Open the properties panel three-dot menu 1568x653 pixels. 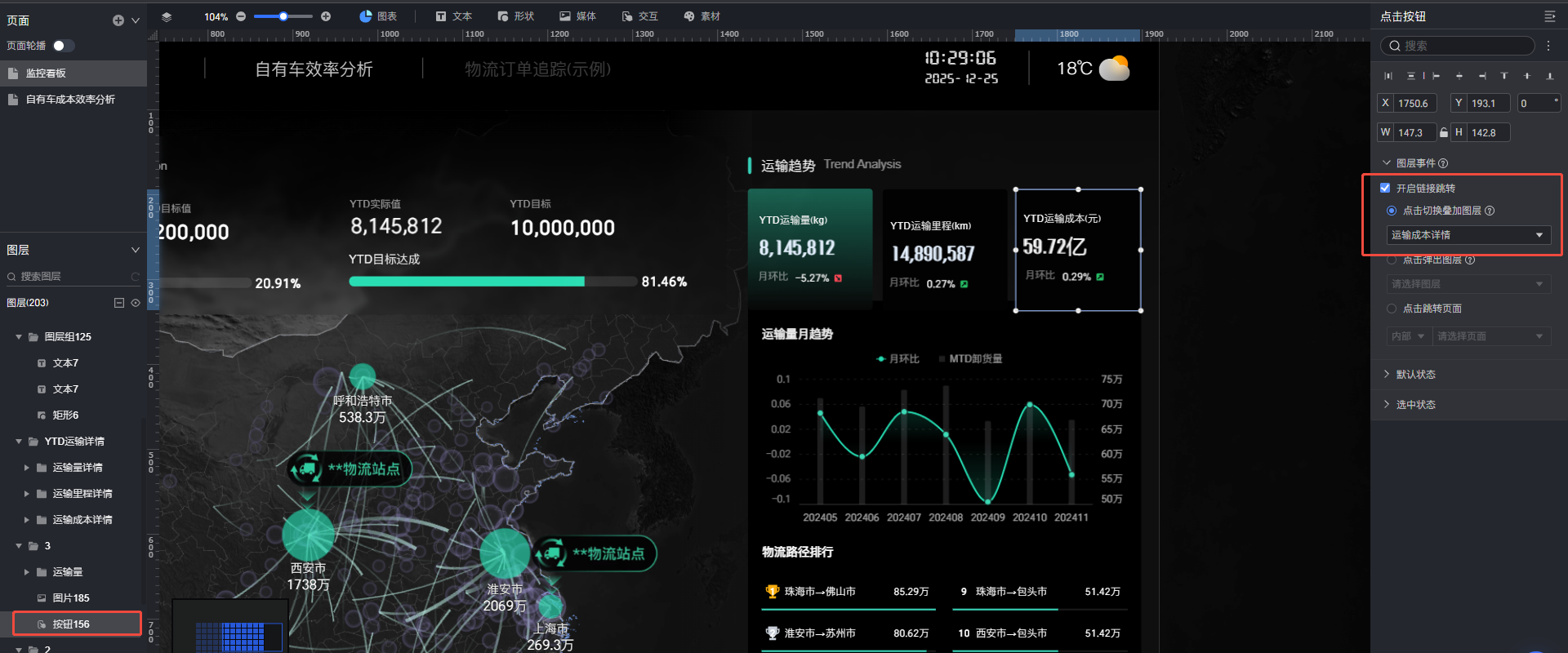1548,46
